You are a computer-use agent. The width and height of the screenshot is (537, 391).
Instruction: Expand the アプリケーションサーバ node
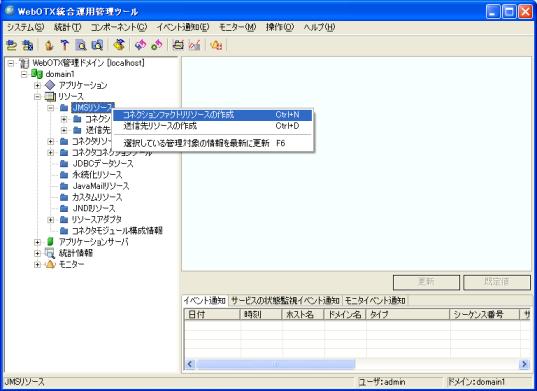pos(37,242)
